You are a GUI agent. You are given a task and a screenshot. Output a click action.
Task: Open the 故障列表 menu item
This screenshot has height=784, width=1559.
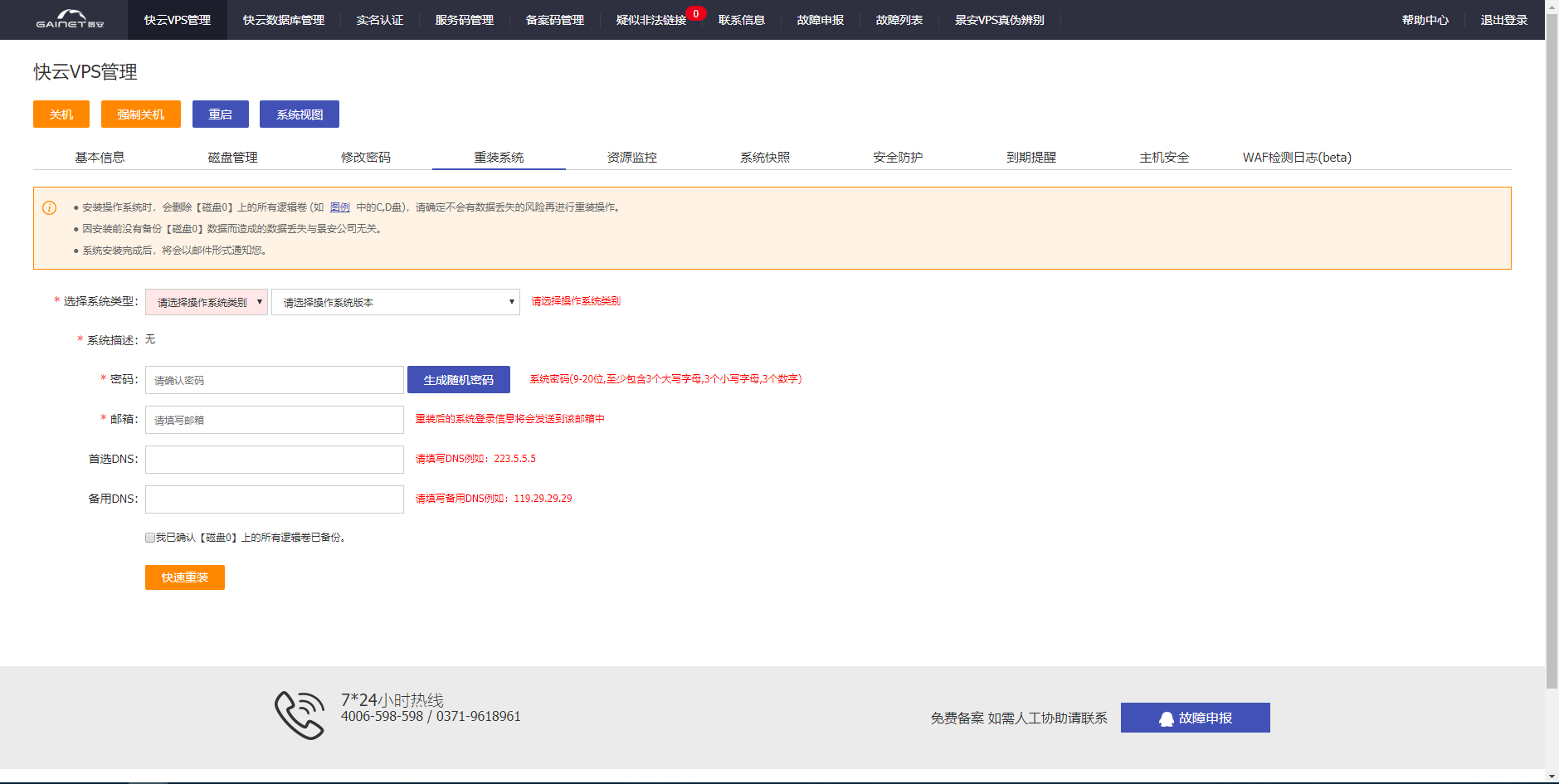[899, 20]
